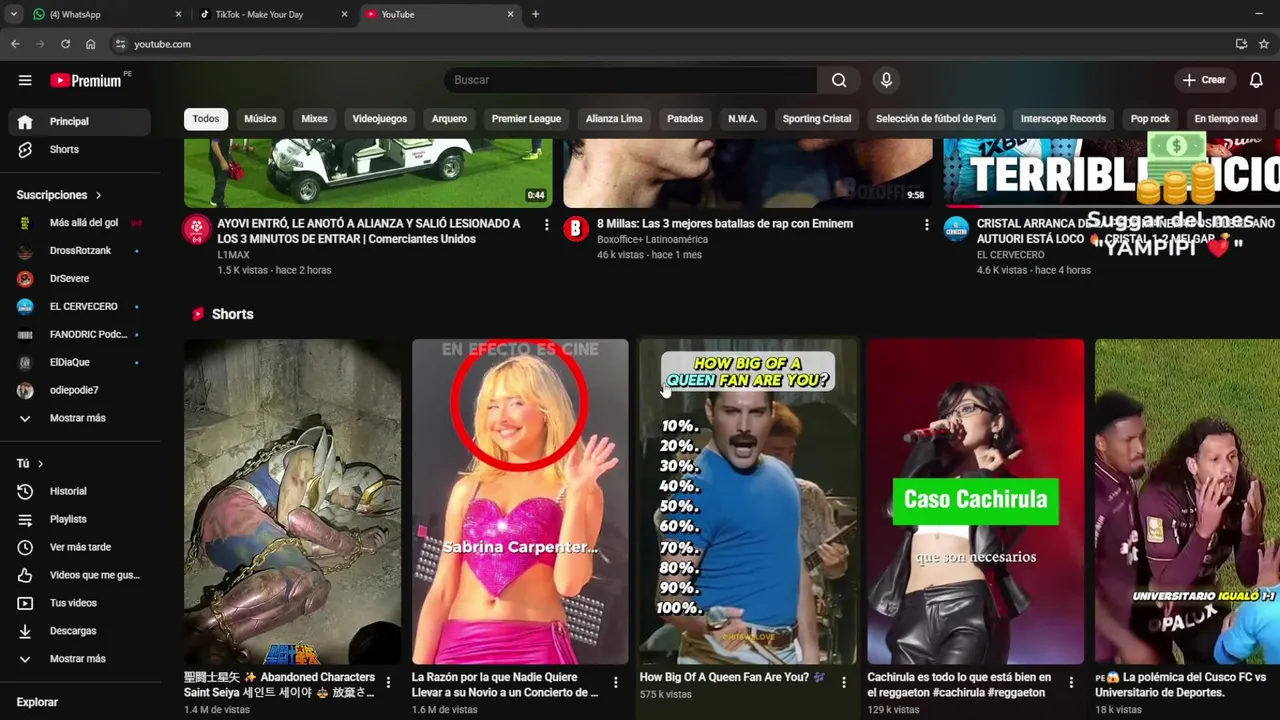Open Shorts from the sidebar
This screenshot has height=720, width=1280.
pyautogui.click(x=80, y=149)
